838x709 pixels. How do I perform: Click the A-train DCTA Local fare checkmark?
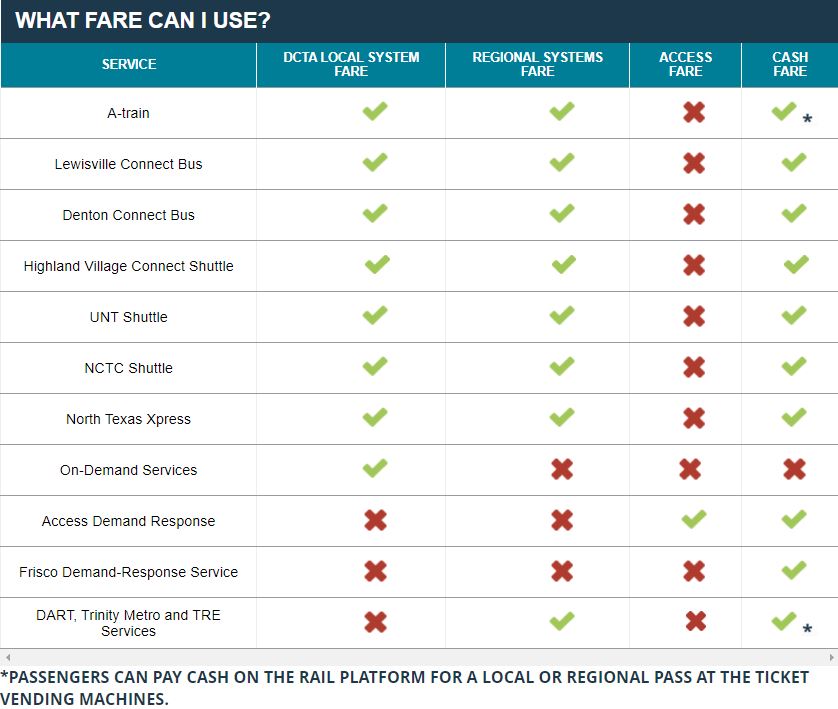coord(375,111)
